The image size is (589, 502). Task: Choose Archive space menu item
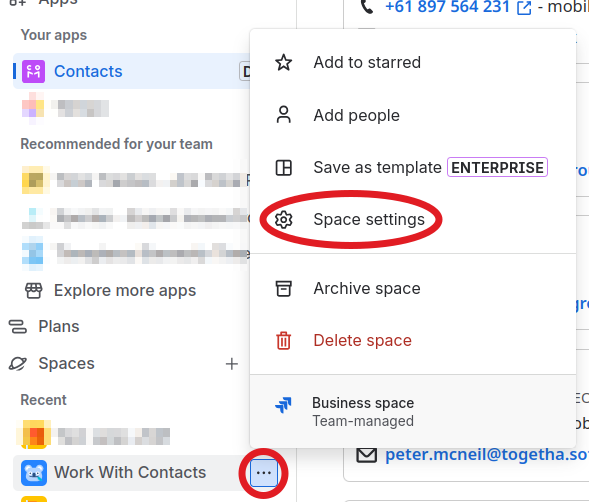[412, 289]
